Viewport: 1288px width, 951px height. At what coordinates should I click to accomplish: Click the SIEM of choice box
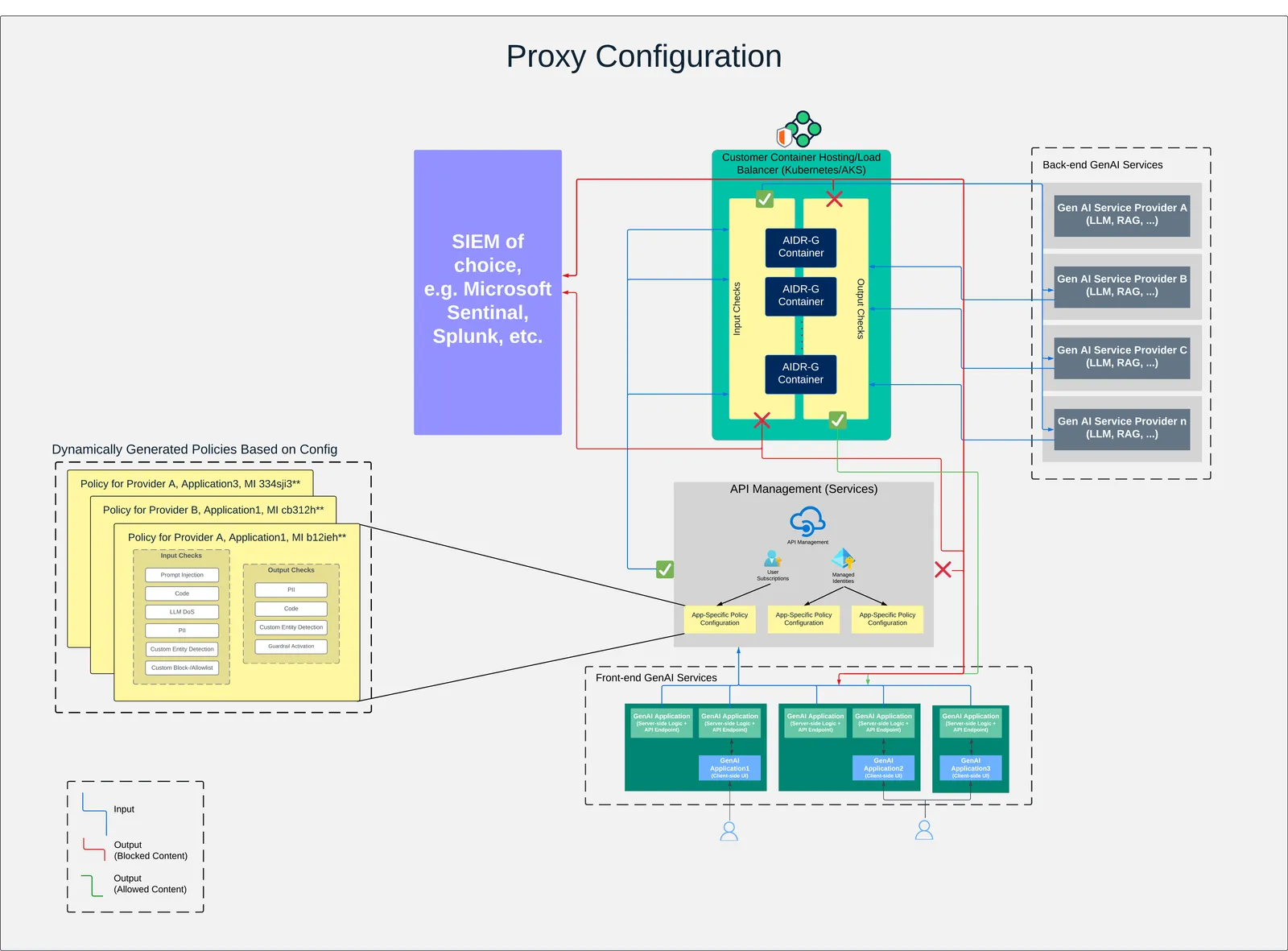pos(488,292)
